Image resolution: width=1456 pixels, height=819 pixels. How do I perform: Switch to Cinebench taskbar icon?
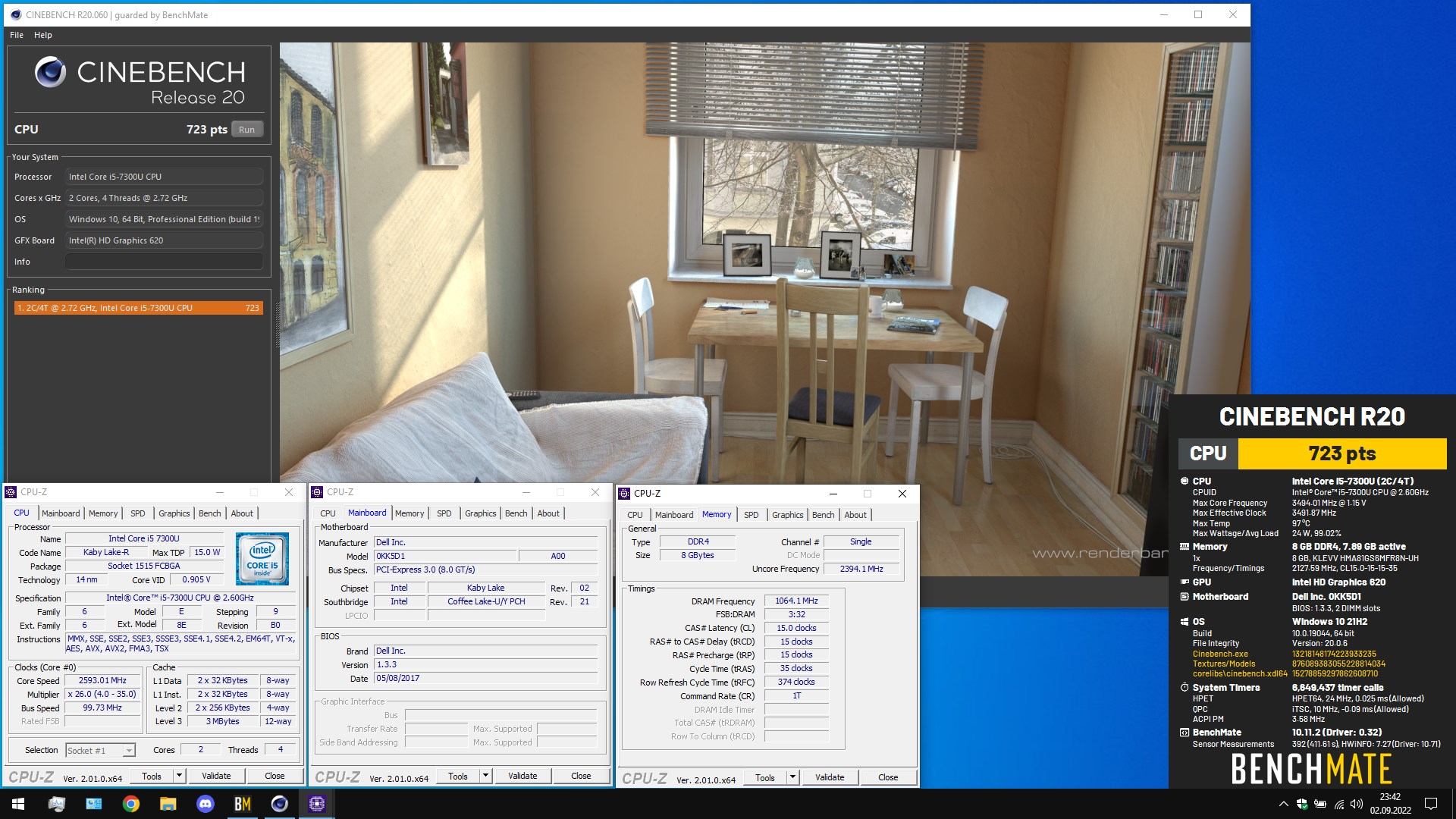point(280,804)
